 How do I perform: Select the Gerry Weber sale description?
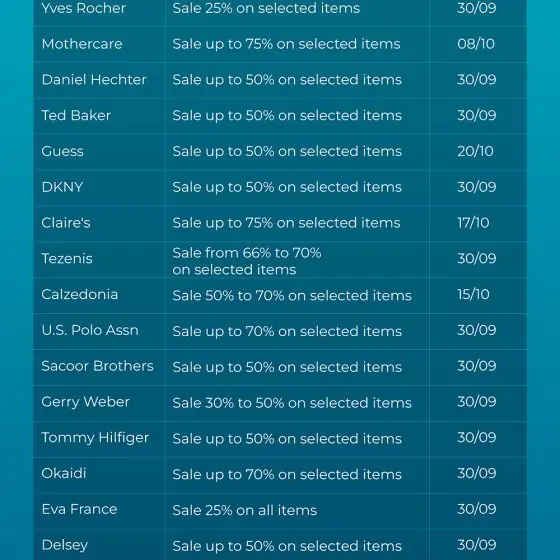tap(292, 403)
